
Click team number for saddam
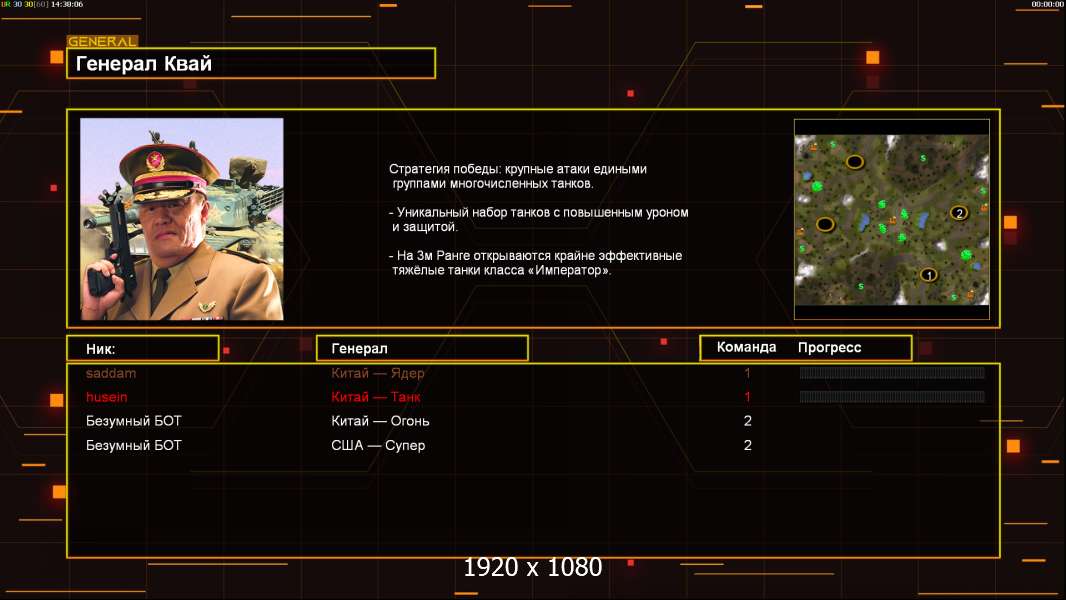pos(747,373)
